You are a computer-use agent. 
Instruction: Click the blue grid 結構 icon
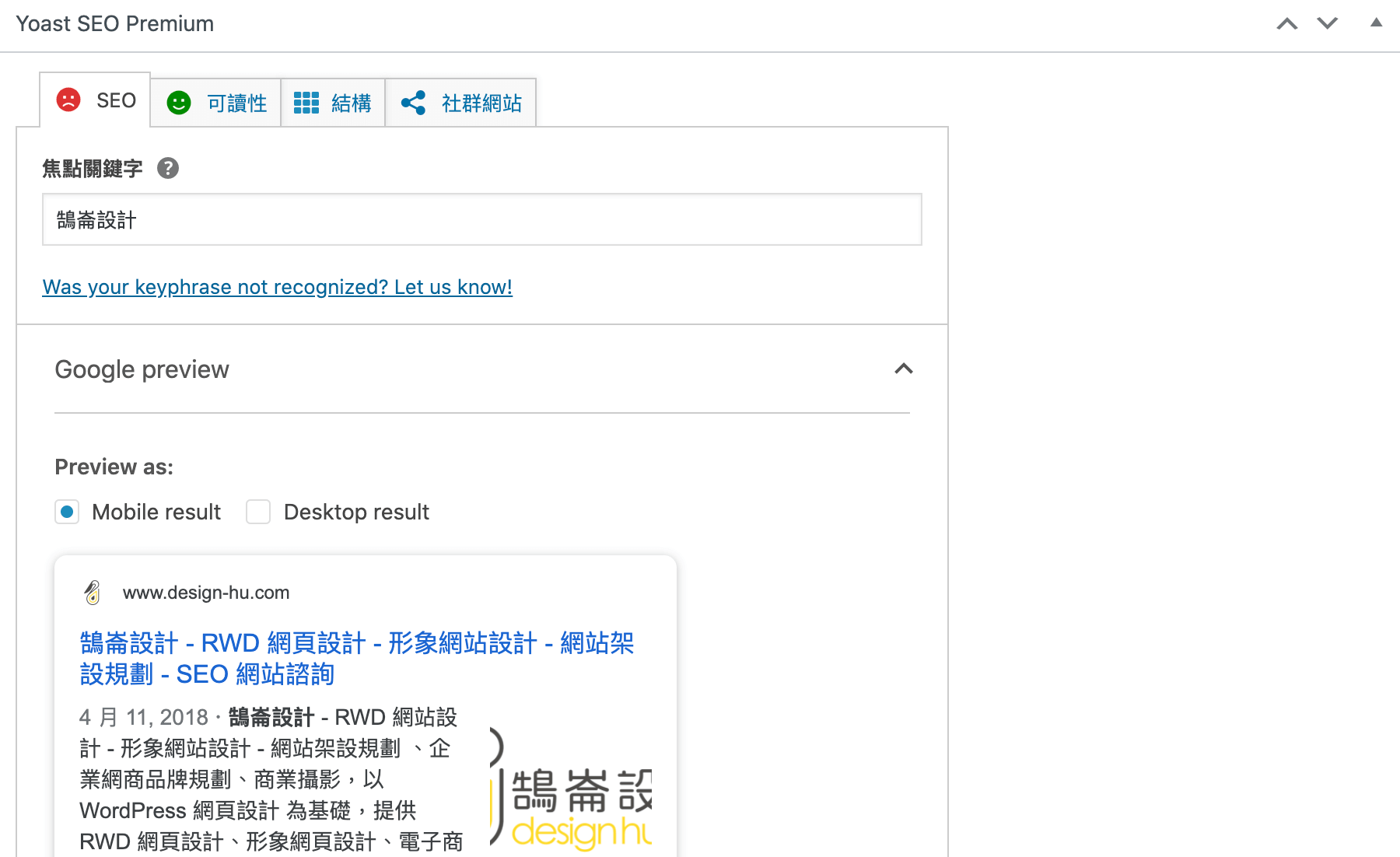306,103
